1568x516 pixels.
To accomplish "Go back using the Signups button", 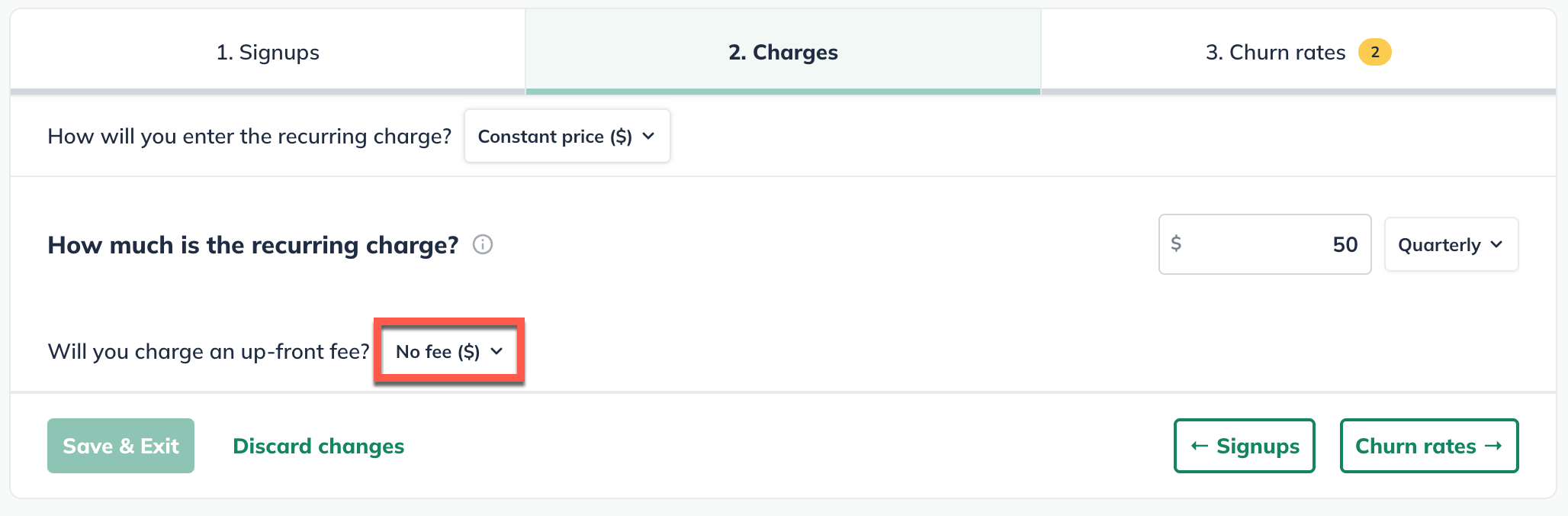I will click(1244, 446).
